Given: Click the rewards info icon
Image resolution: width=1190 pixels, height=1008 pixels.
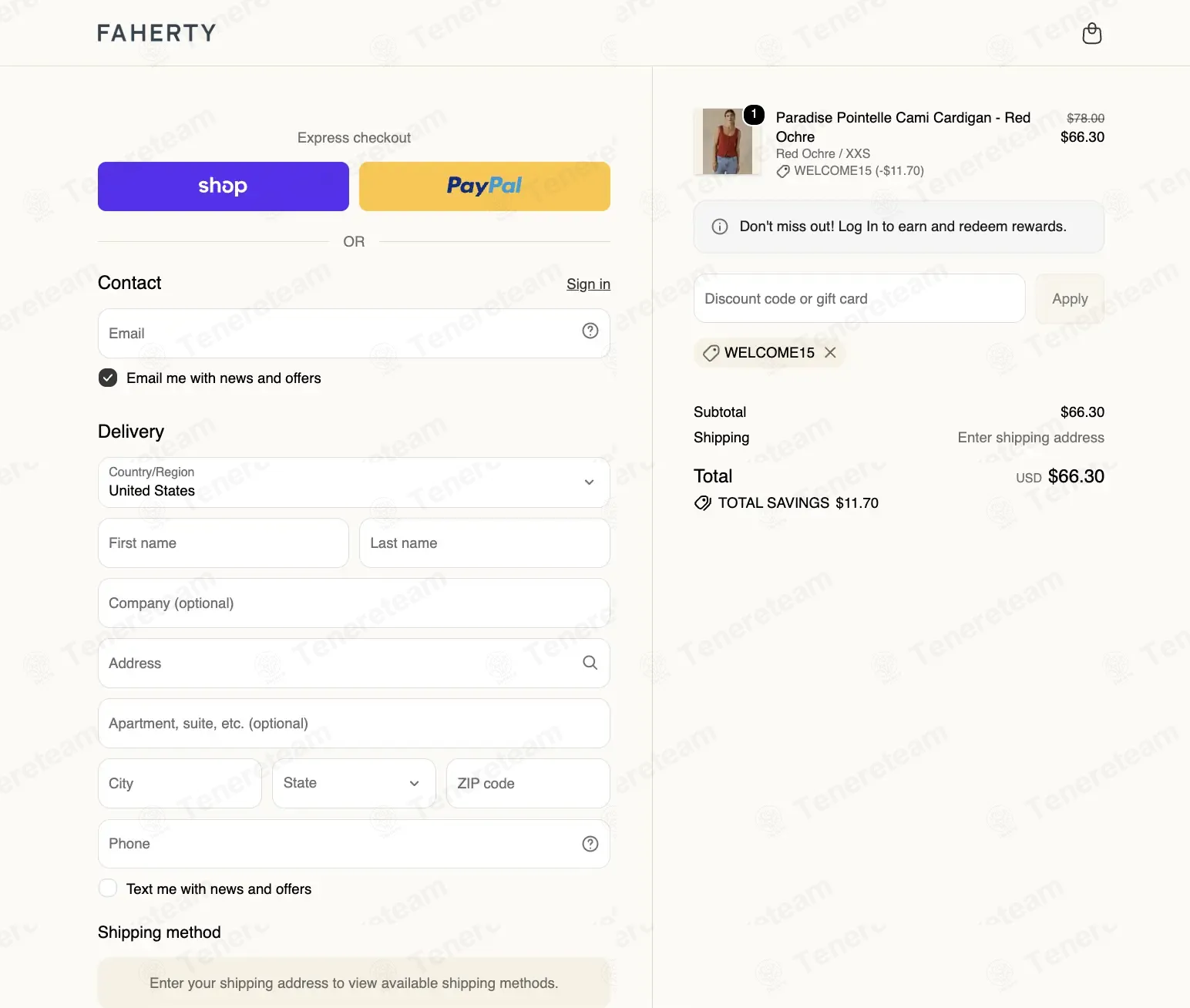Looking at the screenshot, I should (720, 227).
